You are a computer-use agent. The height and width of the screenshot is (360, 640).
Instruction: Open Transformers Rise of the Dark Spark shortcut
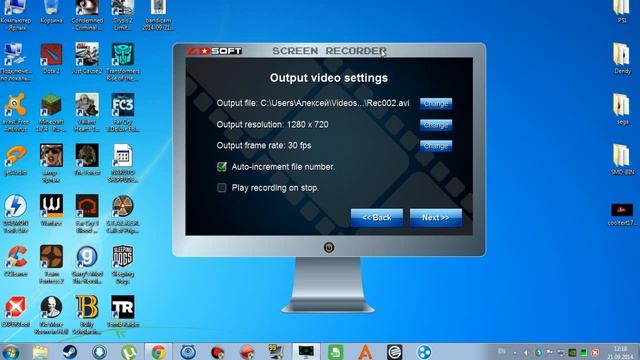[123, 62]
